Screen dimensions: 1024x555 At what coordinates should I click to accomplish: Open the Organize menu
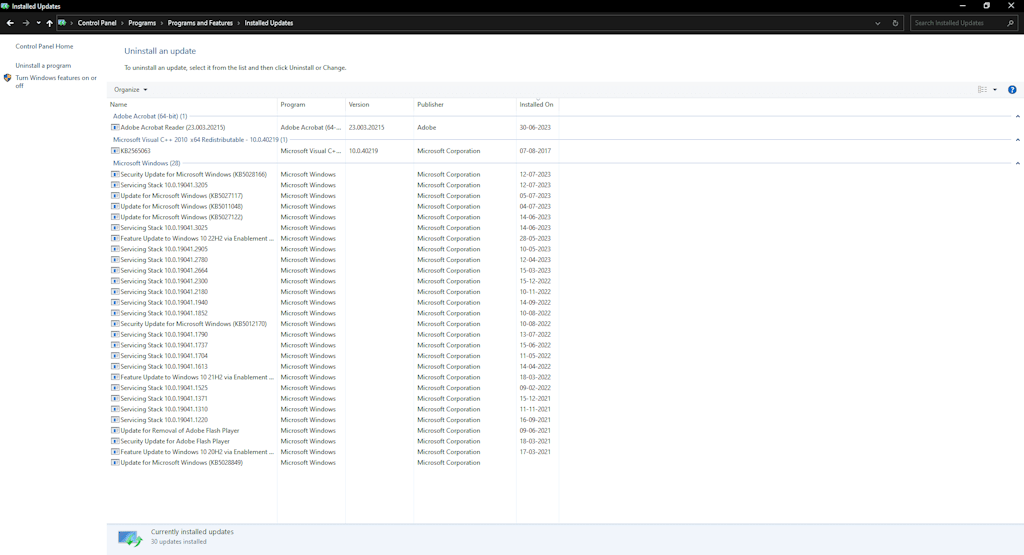(131, 89)
